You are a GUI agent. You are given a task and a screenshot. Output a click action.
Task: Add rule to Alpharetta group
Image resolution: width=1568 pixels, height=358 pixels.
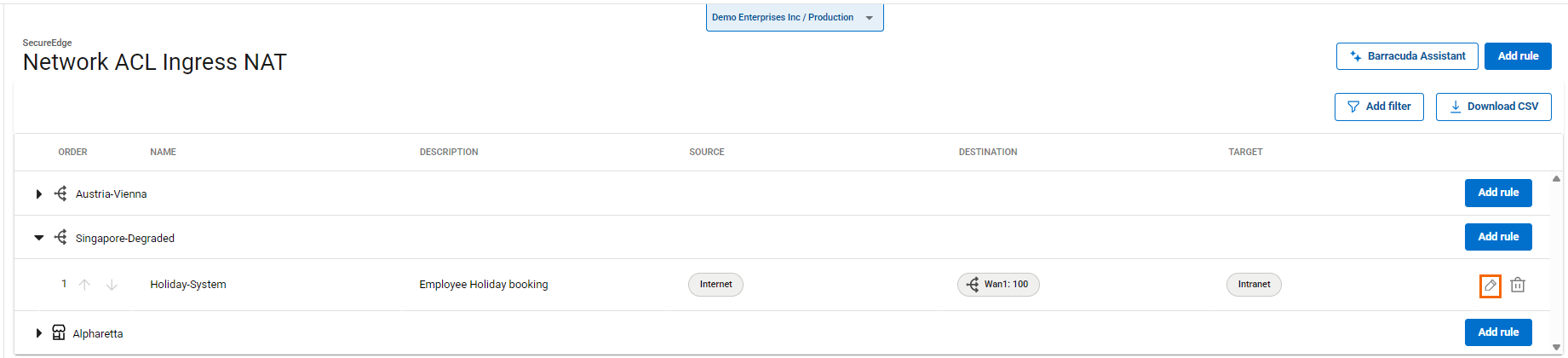coord(1497,332)
